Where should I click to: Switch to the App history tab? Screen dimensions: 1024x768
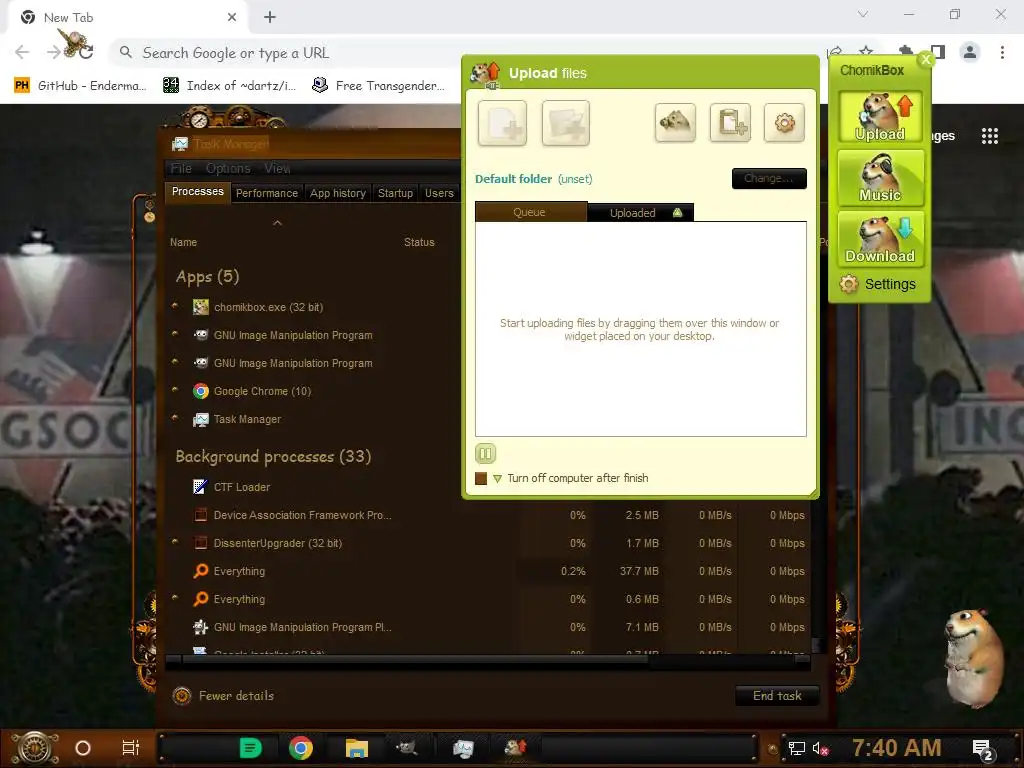point(338,193)
